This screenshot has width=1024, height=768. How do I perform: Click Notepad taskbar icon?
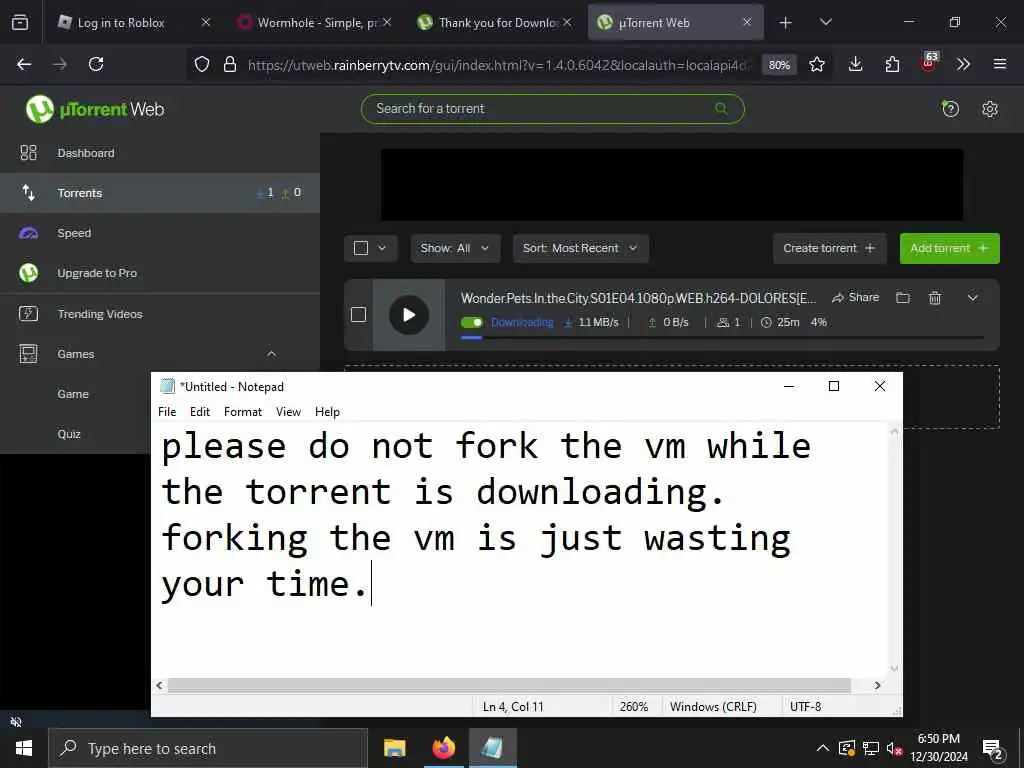click(492, 748)
